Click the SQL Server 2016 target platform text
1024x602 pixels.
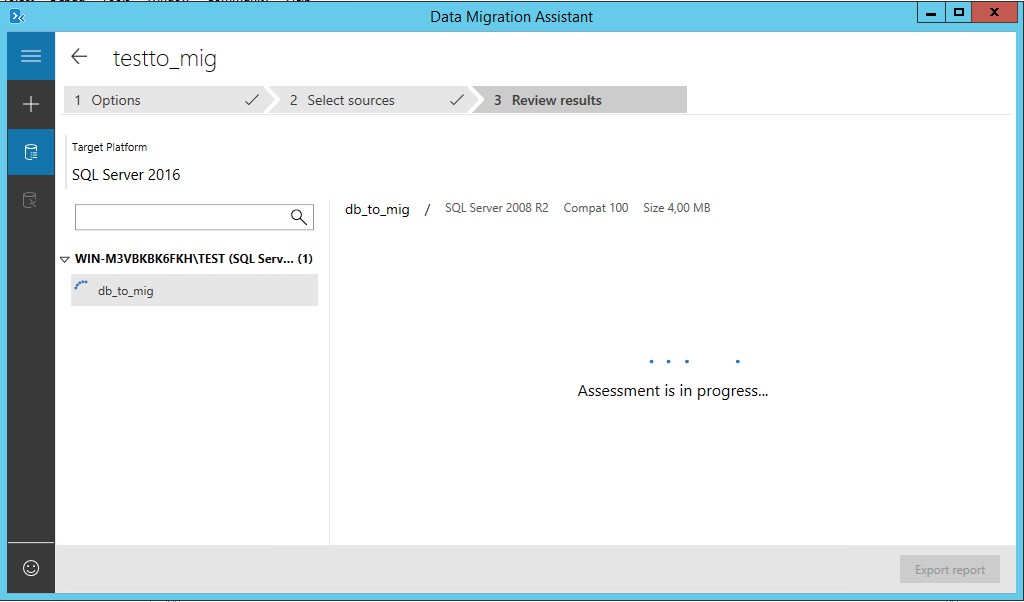pos(126,175)
